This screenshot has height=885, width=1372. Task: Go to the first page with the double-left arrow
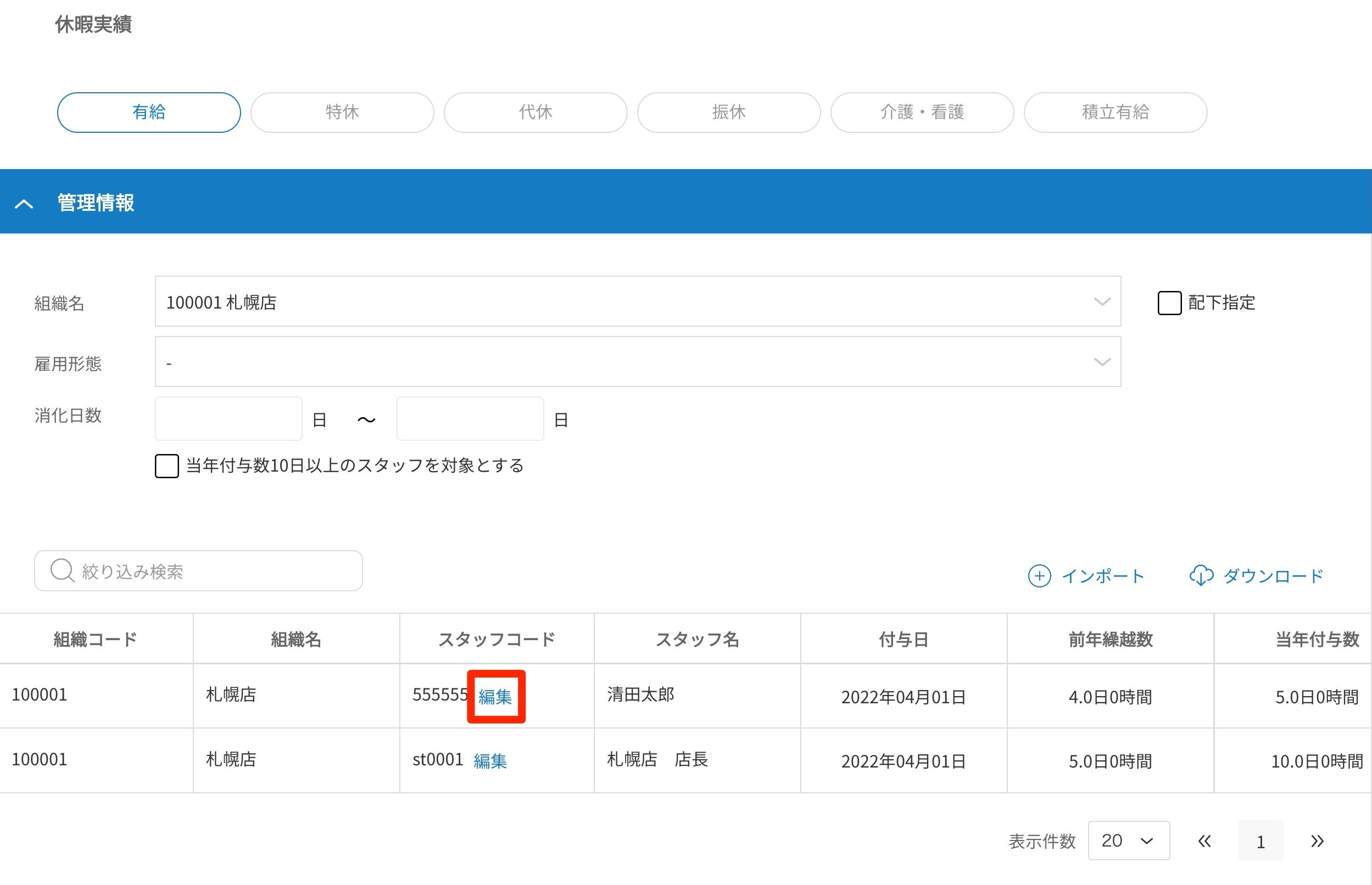click(x=1204, y=841)
